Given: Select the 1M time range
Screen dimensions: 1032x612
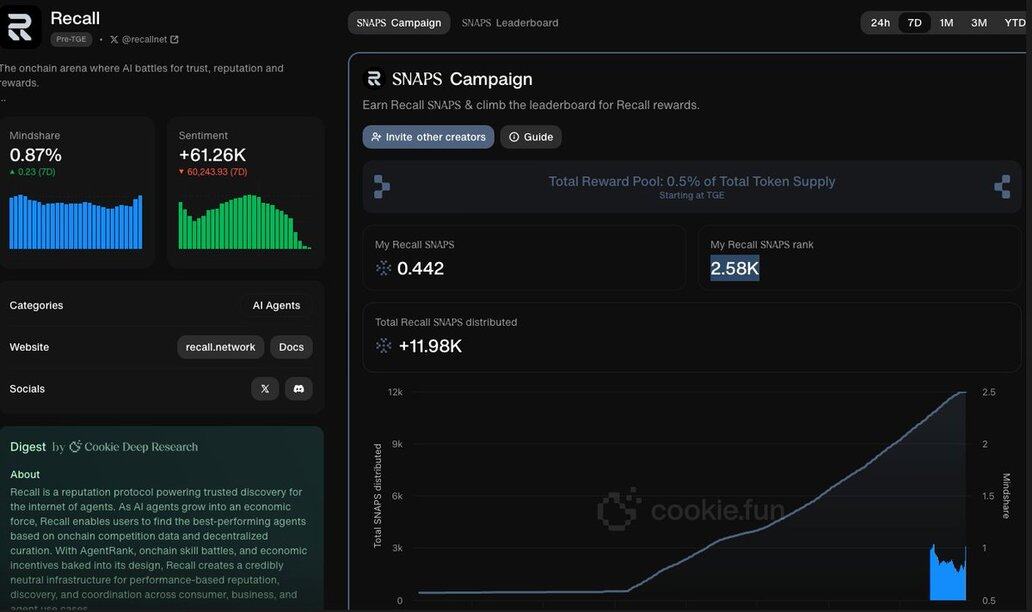Looking at the screenshot, I should pos(946,23).
